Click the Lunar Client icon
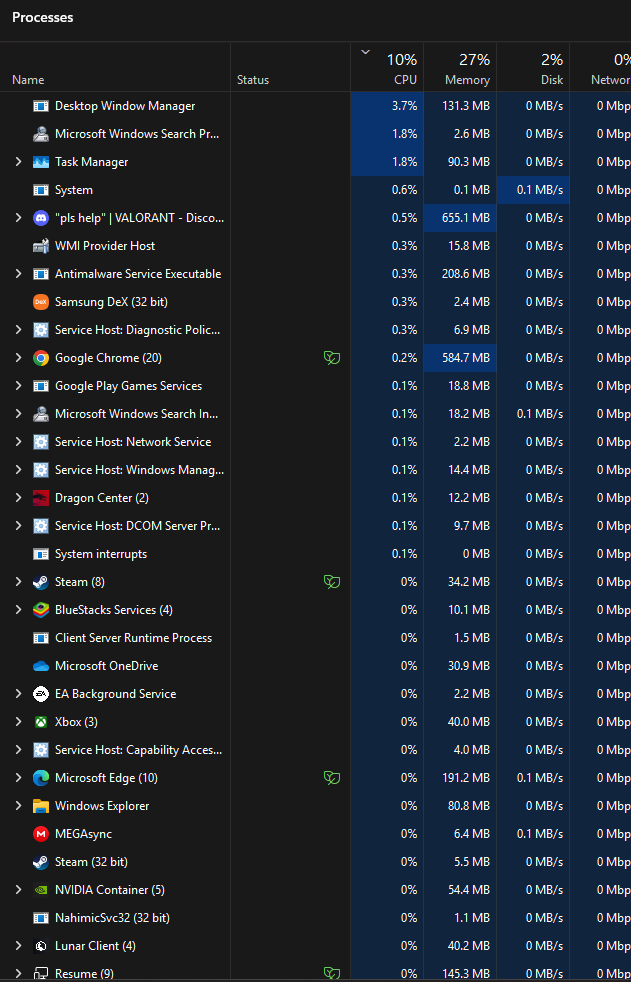 pyautogui.click(x=41, y=946)
